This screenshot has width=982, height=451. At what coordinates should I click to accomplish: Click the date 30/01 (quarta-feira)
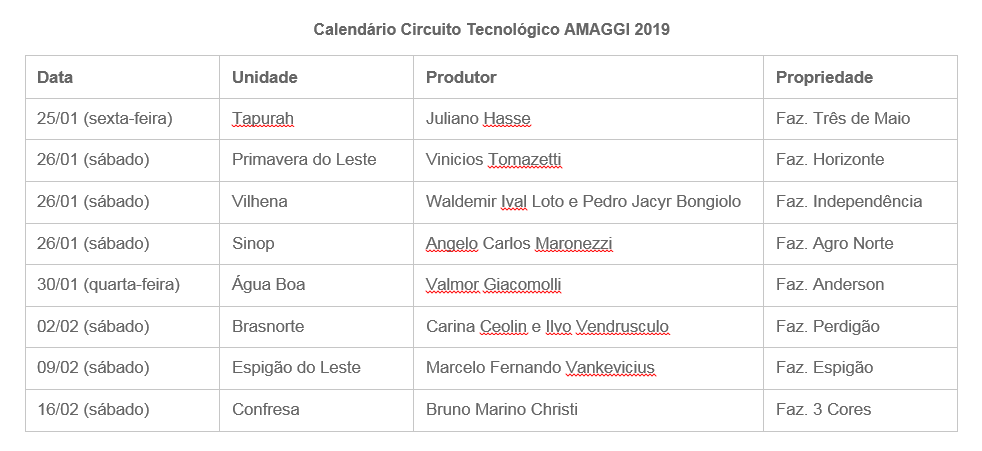108,284
